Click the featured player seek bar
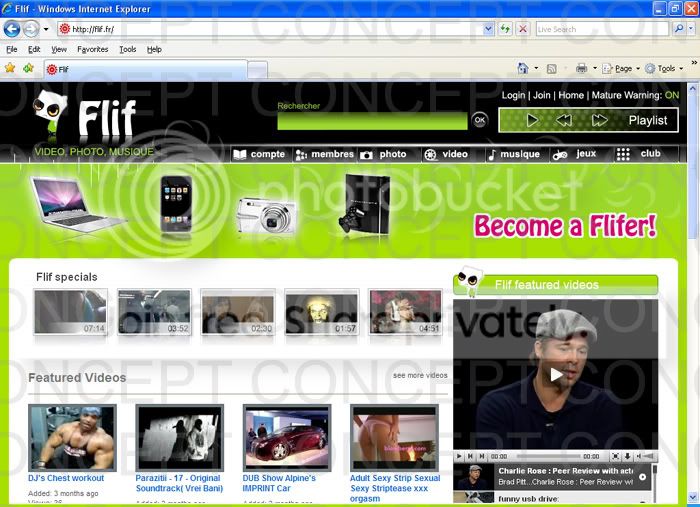 click(x=548, y=456)
